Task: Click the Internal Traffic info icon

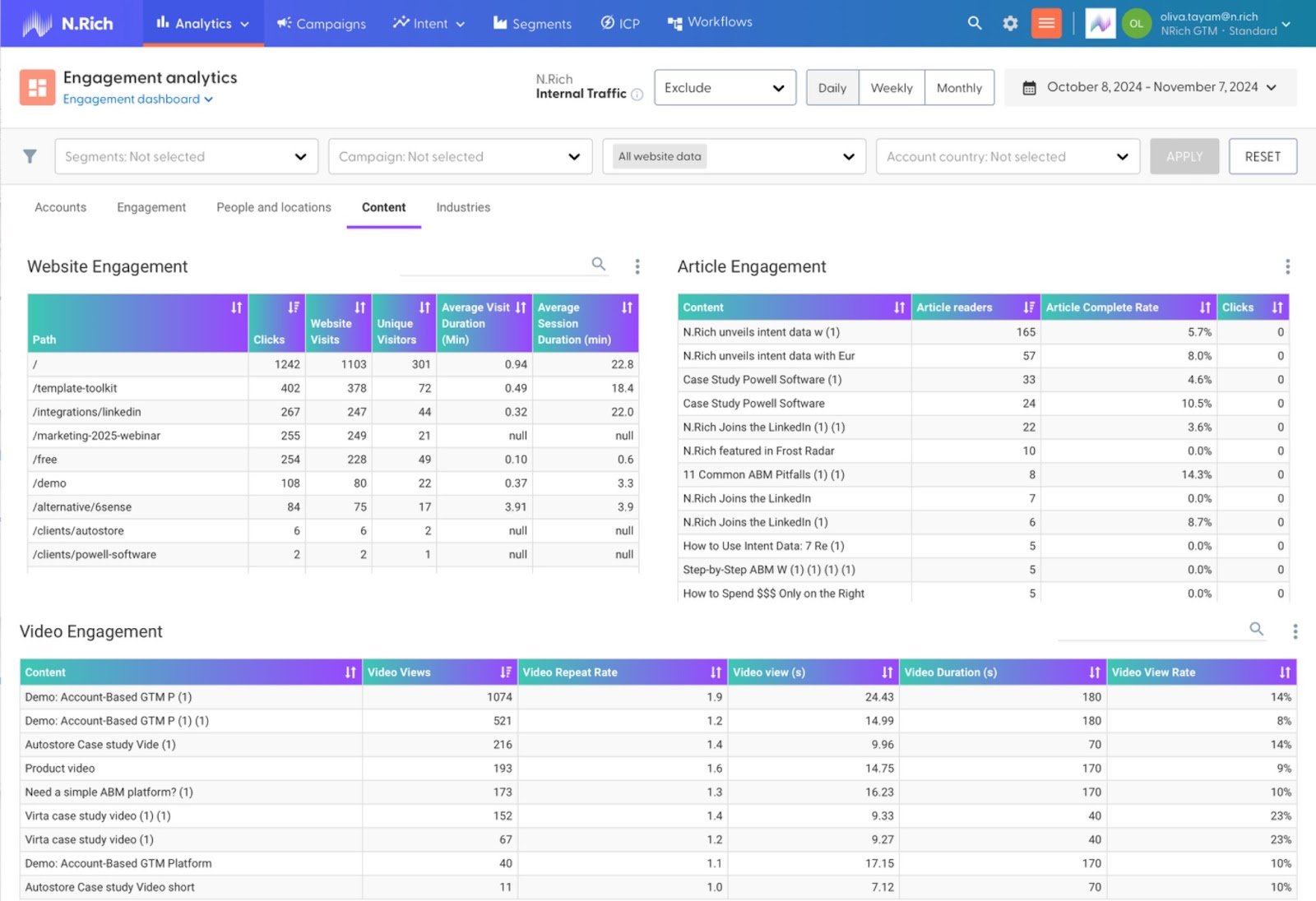Action: click(637, 95)
